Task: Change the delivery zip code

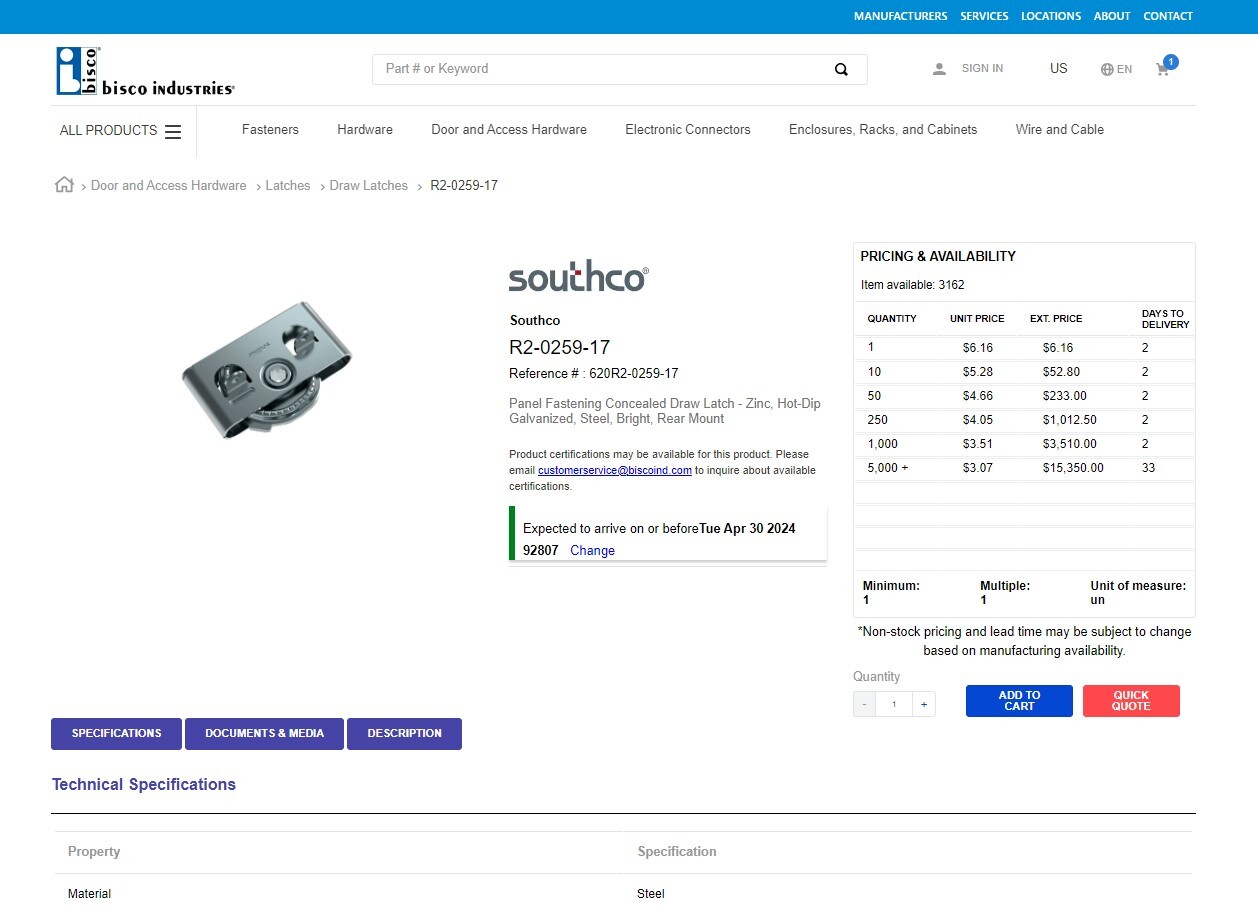Action: tap(592, 551)
